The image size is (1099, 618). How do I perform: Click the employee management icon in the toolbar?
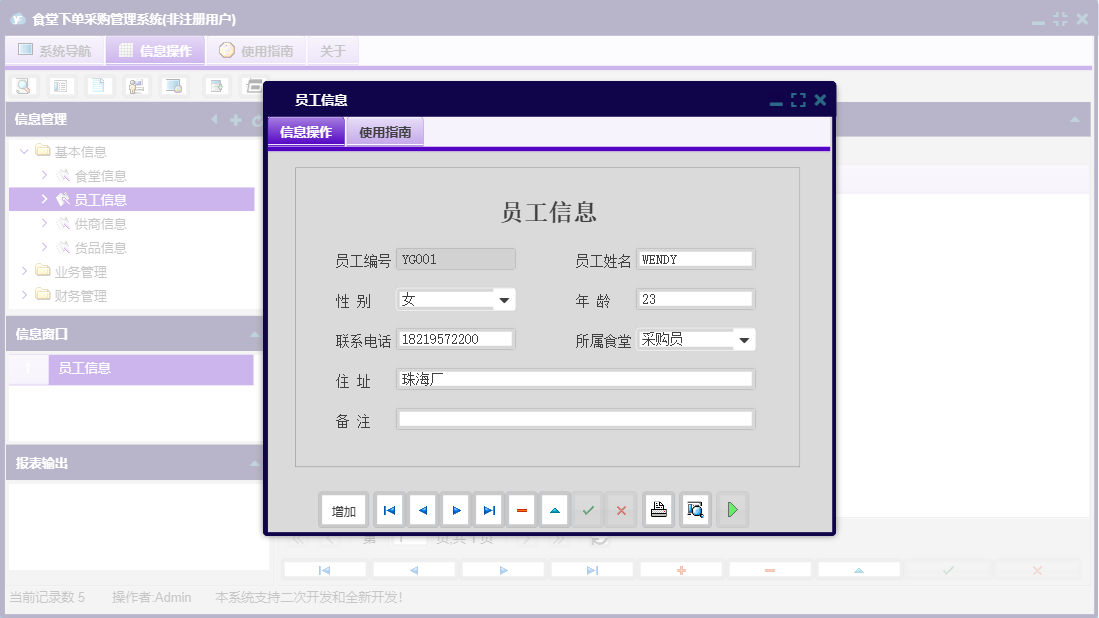[x=135, y=86]
